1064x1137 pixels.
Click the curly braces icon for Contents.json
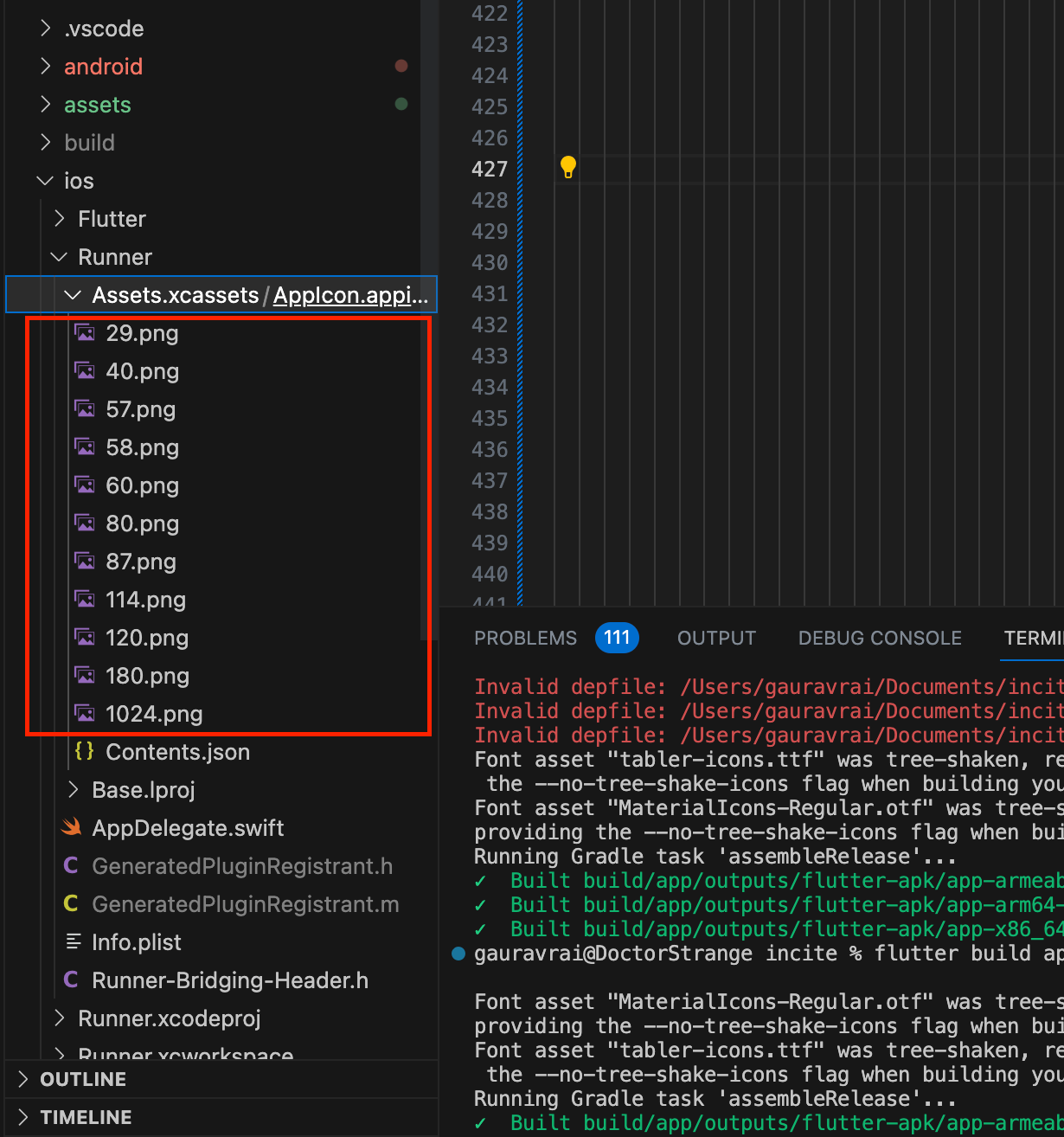coord(85,752)
